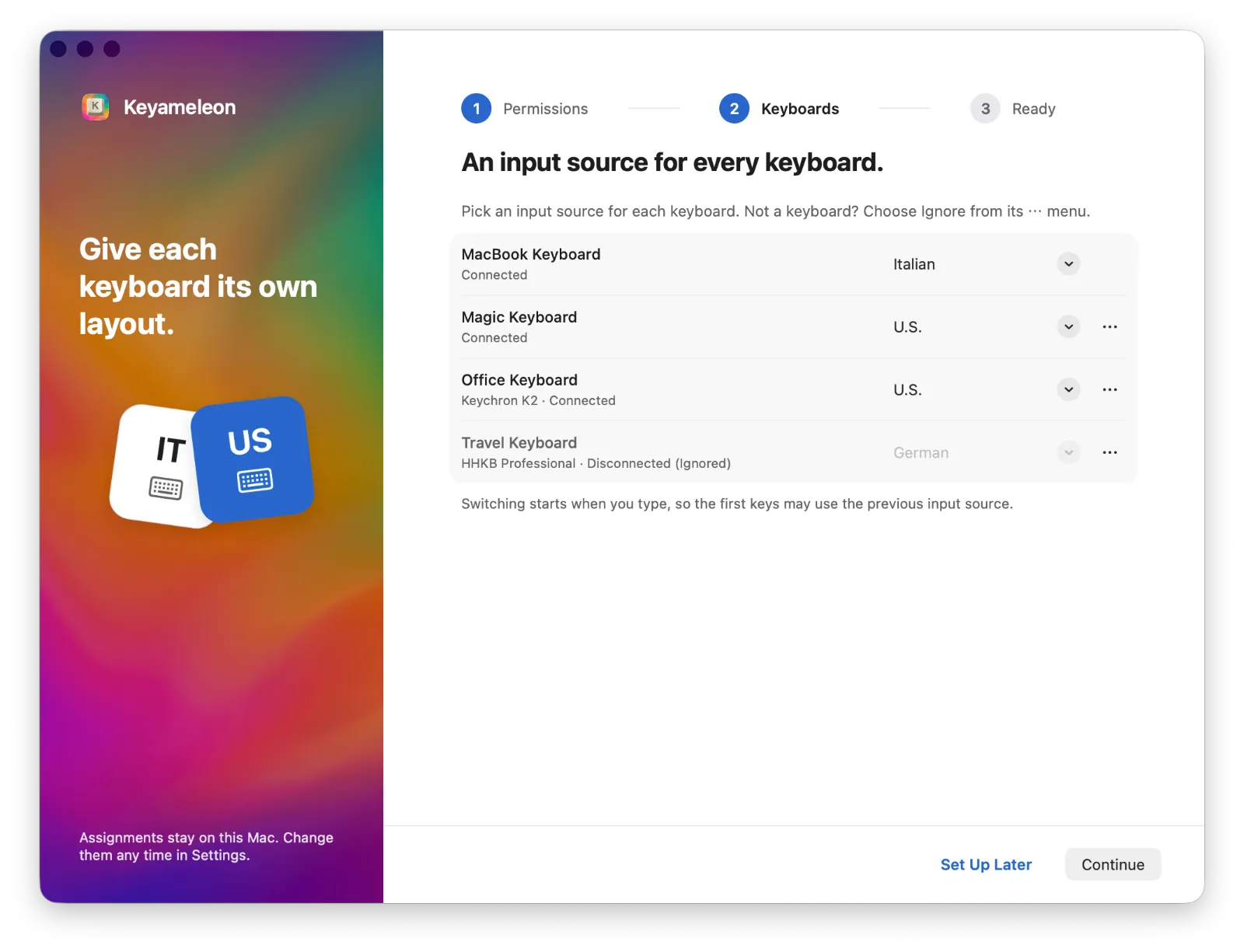Click 'HHKB Professional · Disconnected (Ignored)' subtitle
The width and height of the screenshot is (1244, 952).
pyautogui.click(x=596, y=463)
